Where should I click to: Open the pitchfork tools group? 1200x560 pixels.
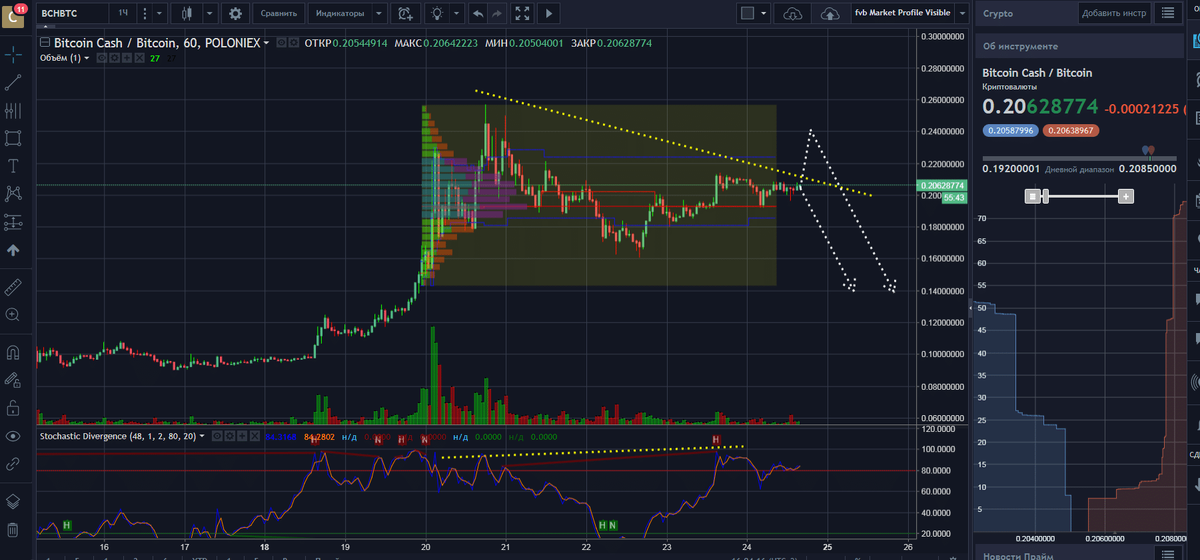click(x=13, y=110)
